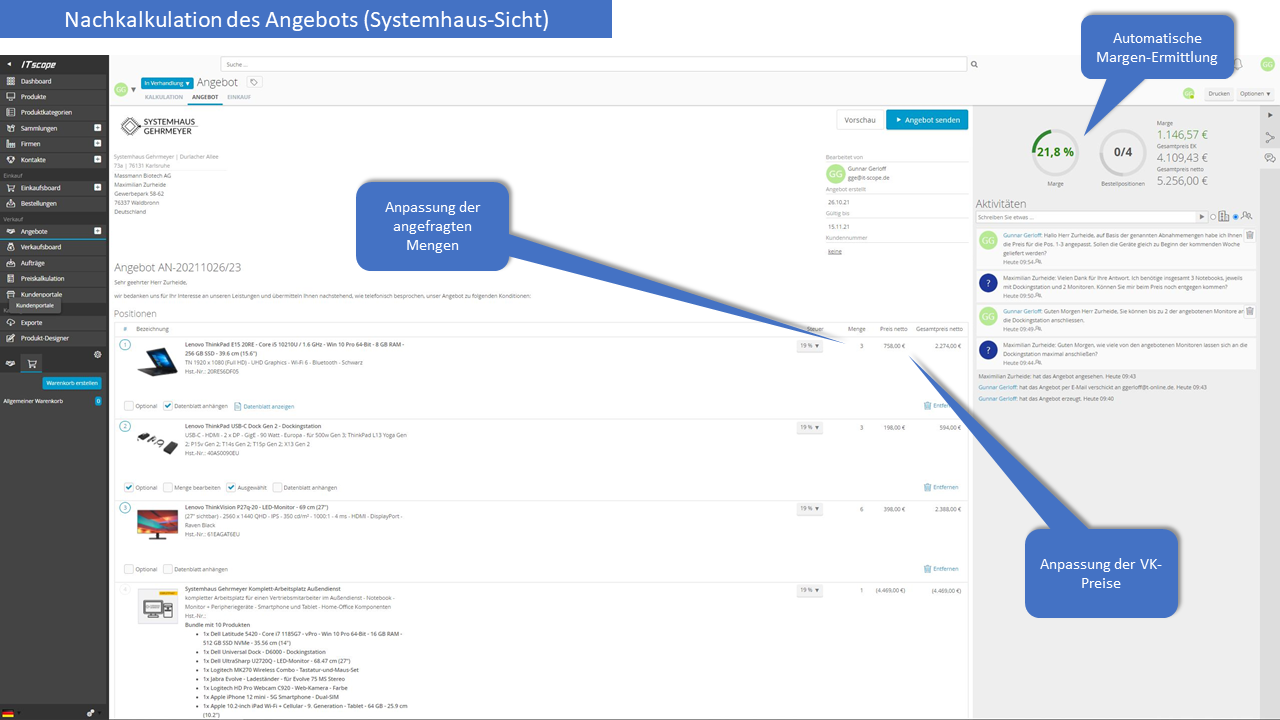Image resolution: width=1280 pixels, height=720 pixels.
Task: Click the Schreiben Sie etwas activity field
Action: [x=1090, y=216]
